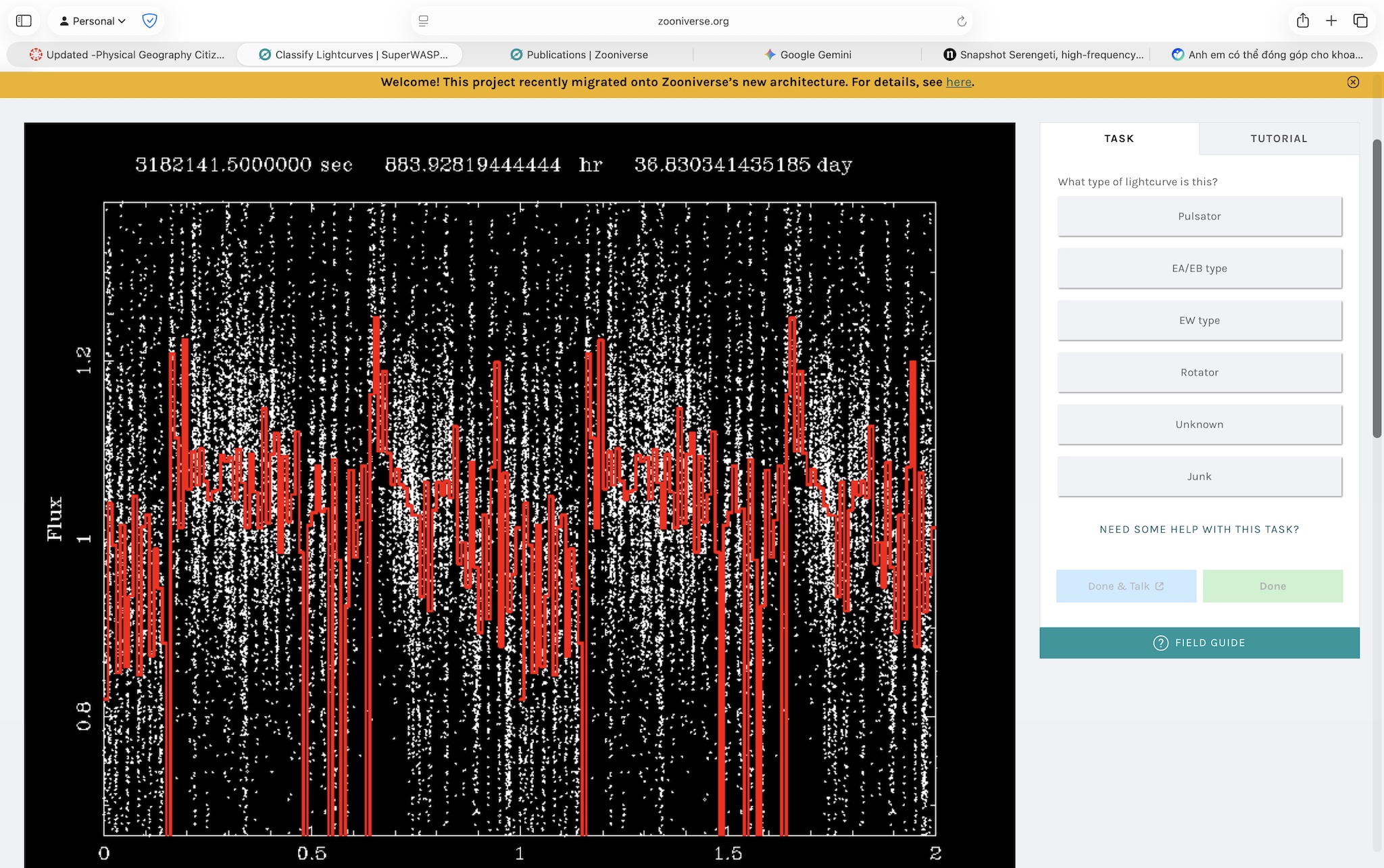Expand the Personal profile dropdown
The width and height of the screenshot is (1384, 868).
(93, 21)
